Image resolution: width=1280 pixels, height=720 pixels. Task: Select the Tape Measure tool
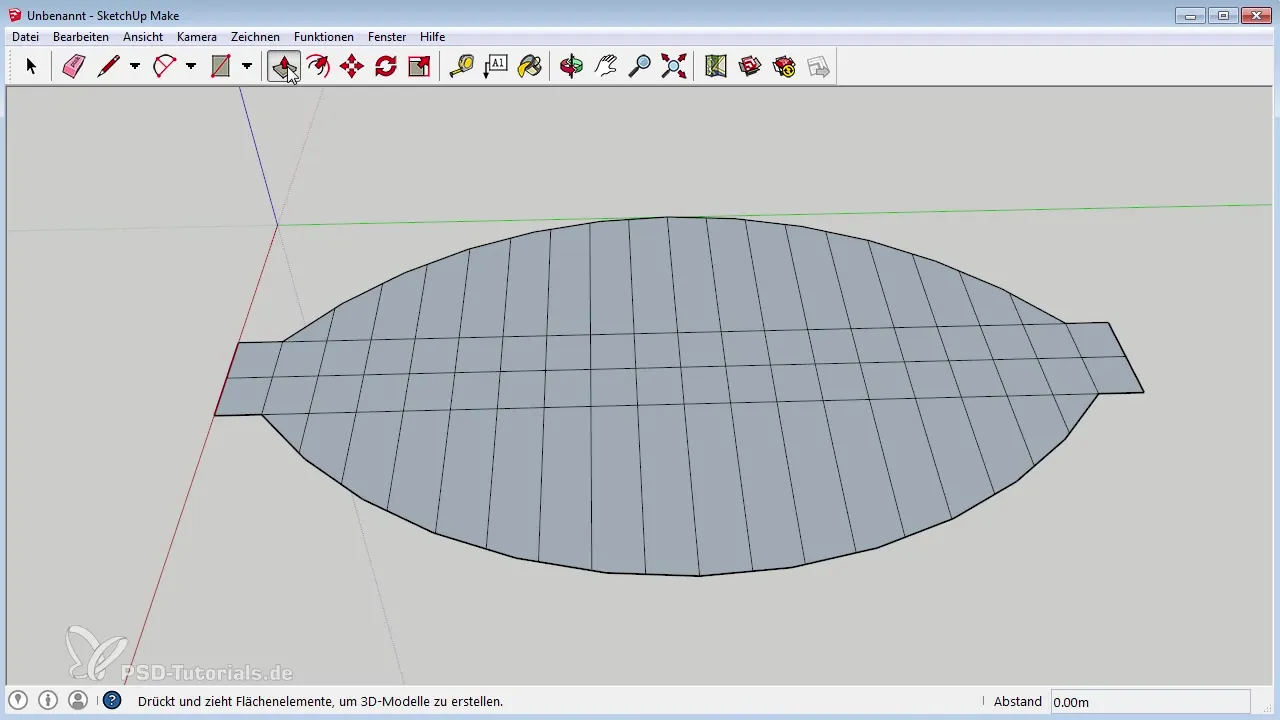tap(462, 66)
